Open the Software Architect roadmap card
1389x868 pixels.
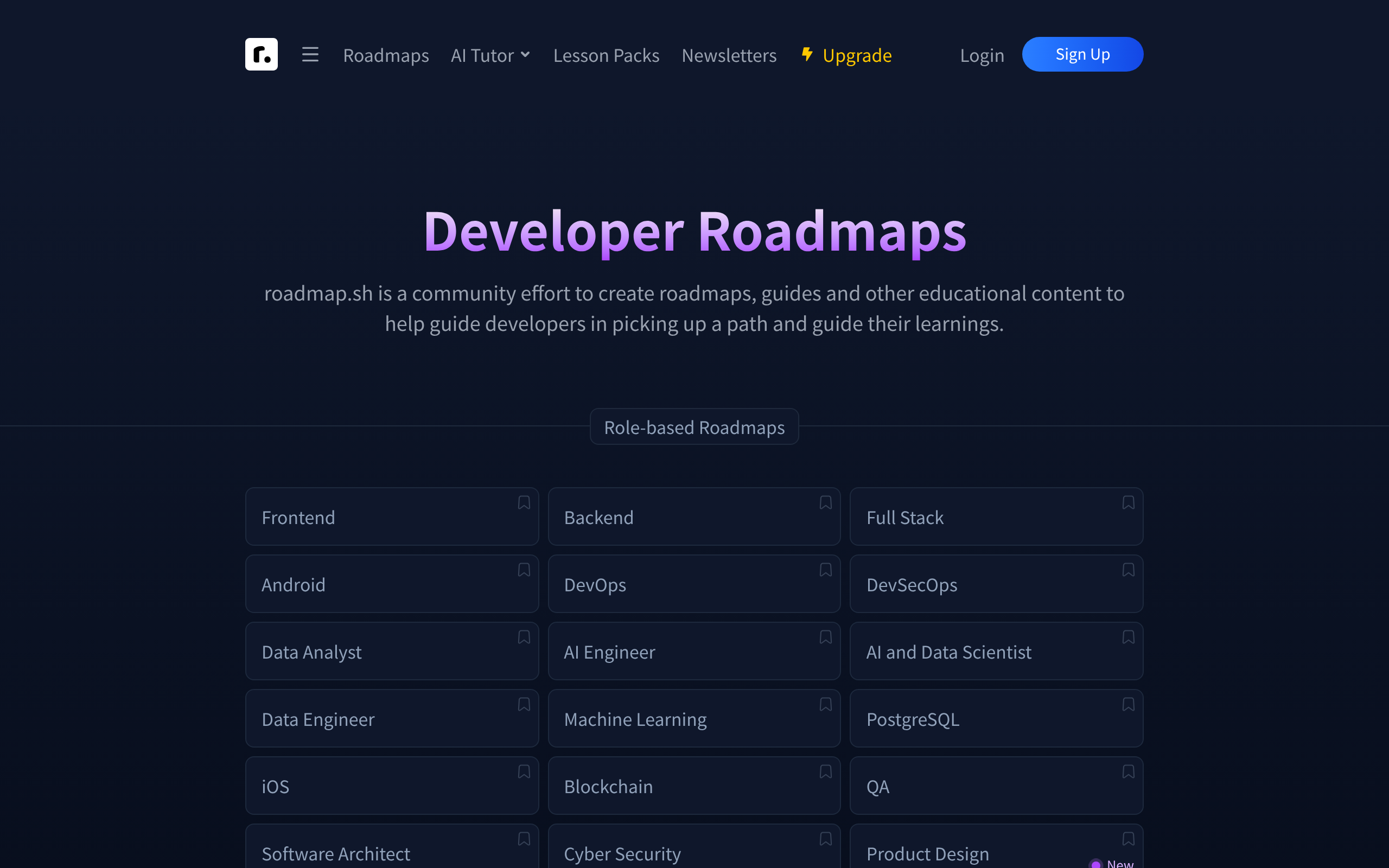coord(392,847)
